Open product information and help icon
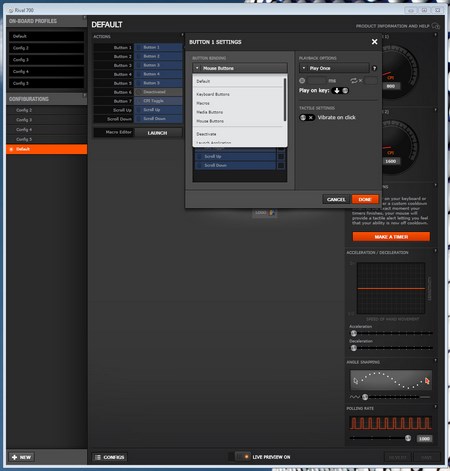 coord(435,26)
